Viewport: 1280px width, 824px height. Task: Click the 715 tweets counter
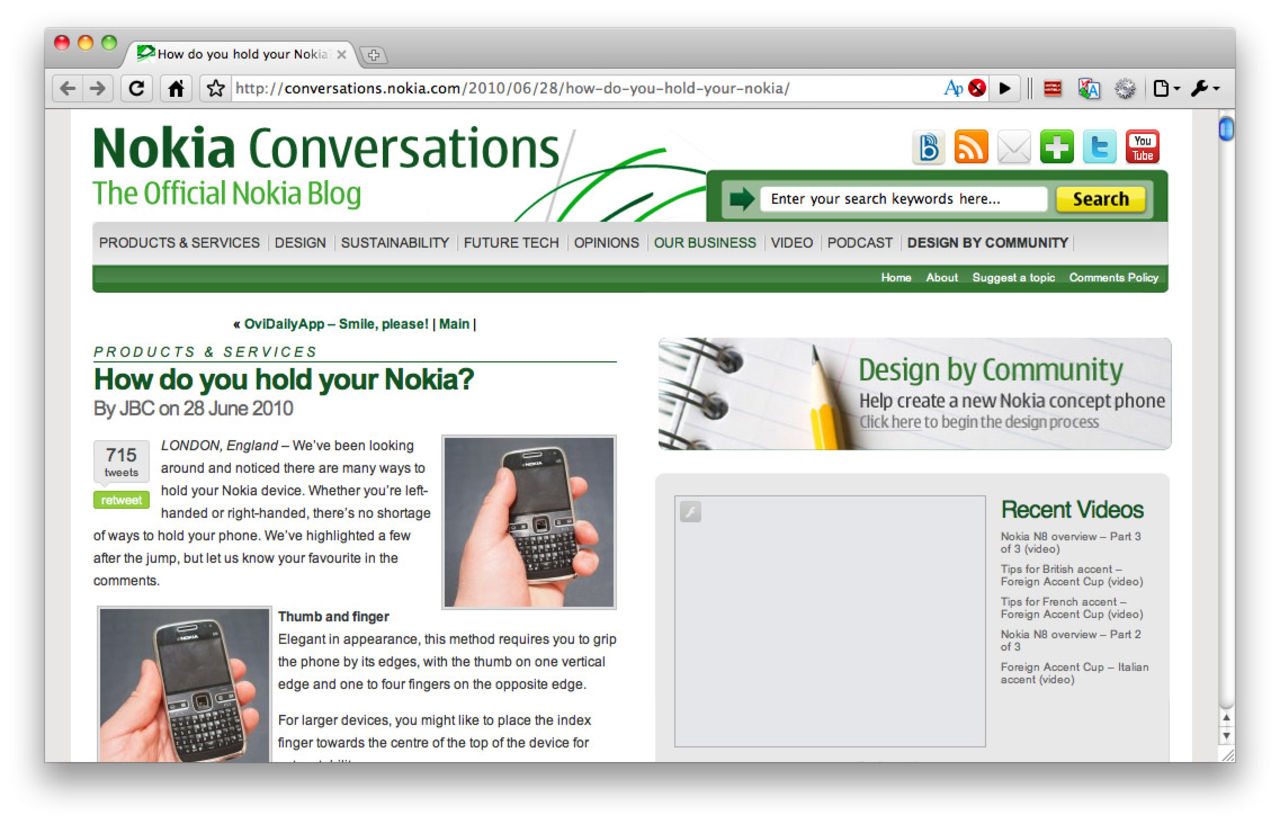[x=121, y=461]
